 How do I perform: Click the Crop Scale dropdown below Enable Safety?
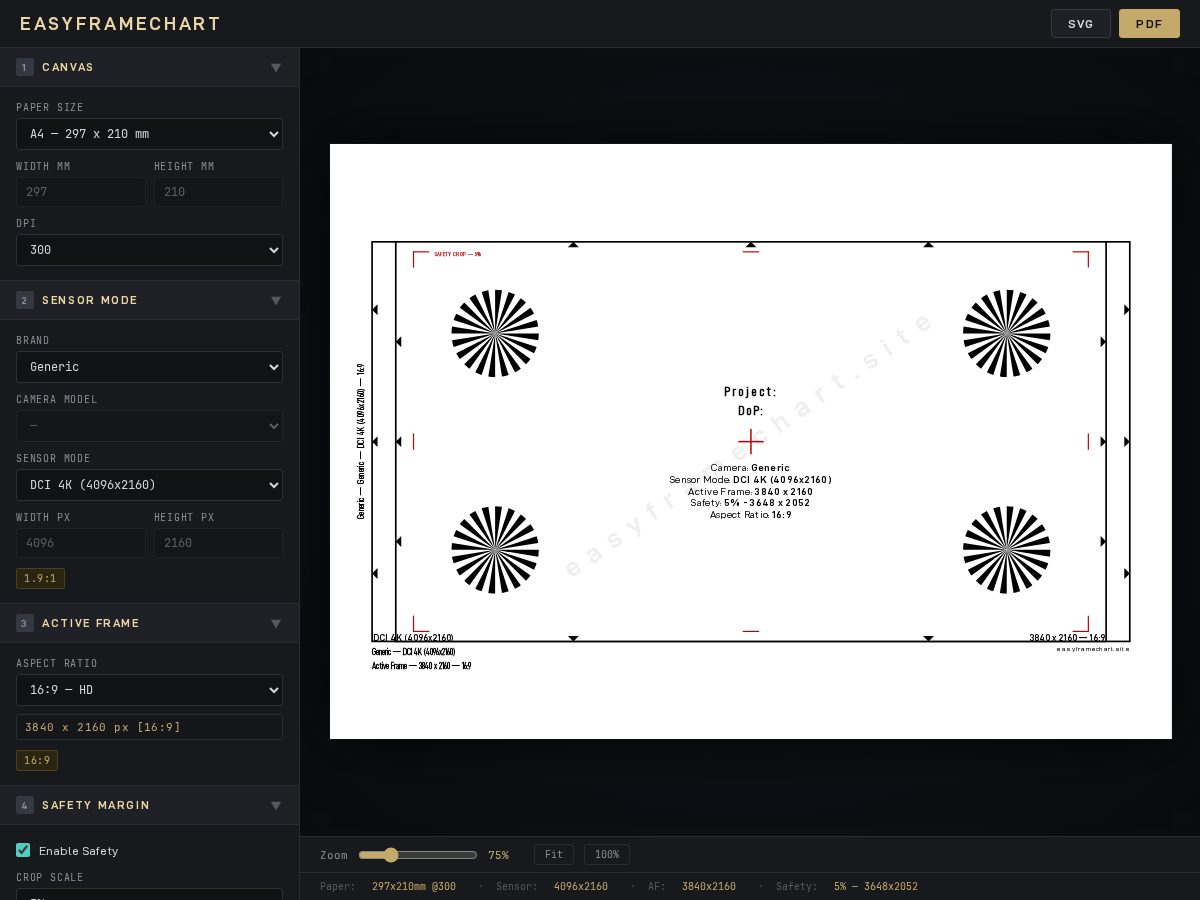coord(149,894)
